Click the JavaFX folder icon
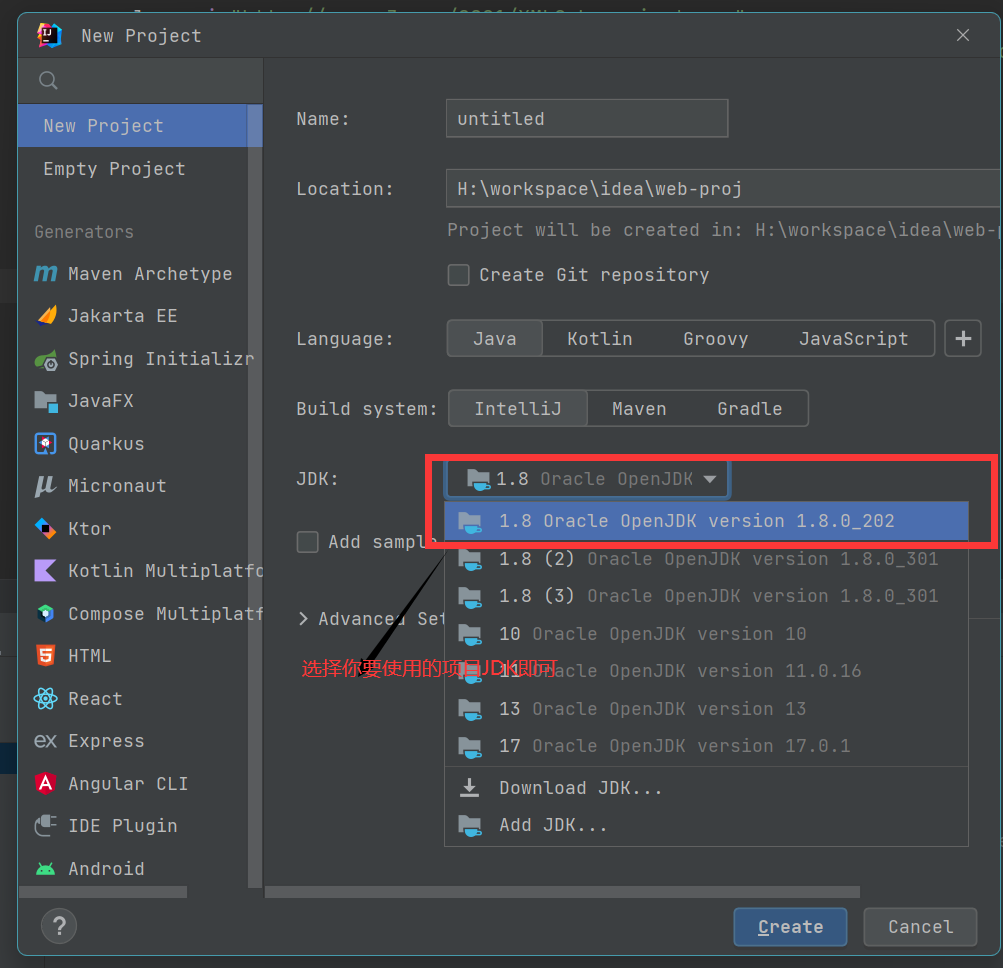This screenshot has height=968, width=1003. pos(46,401)
